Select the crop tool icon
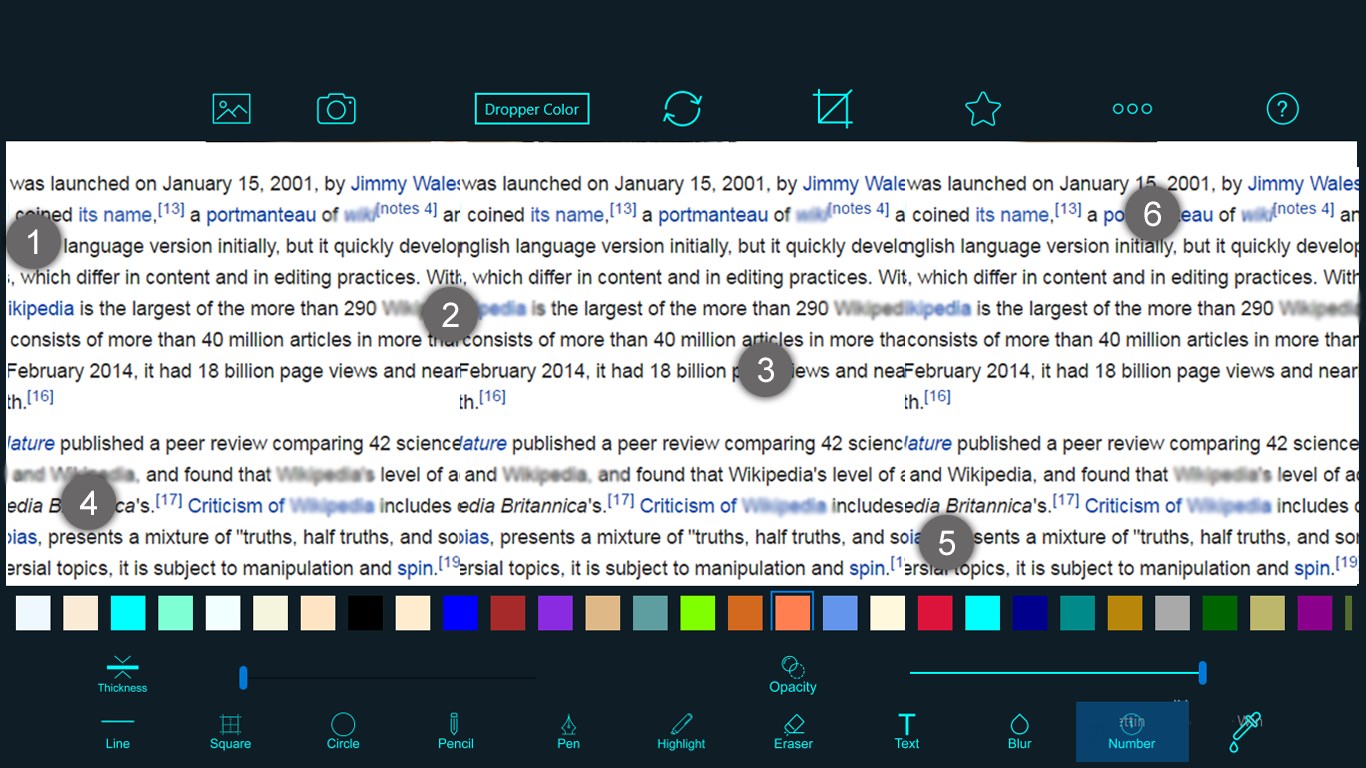The height and width of the screenshot is (768, 1366). pyautogui.click(x=832, y=108)
